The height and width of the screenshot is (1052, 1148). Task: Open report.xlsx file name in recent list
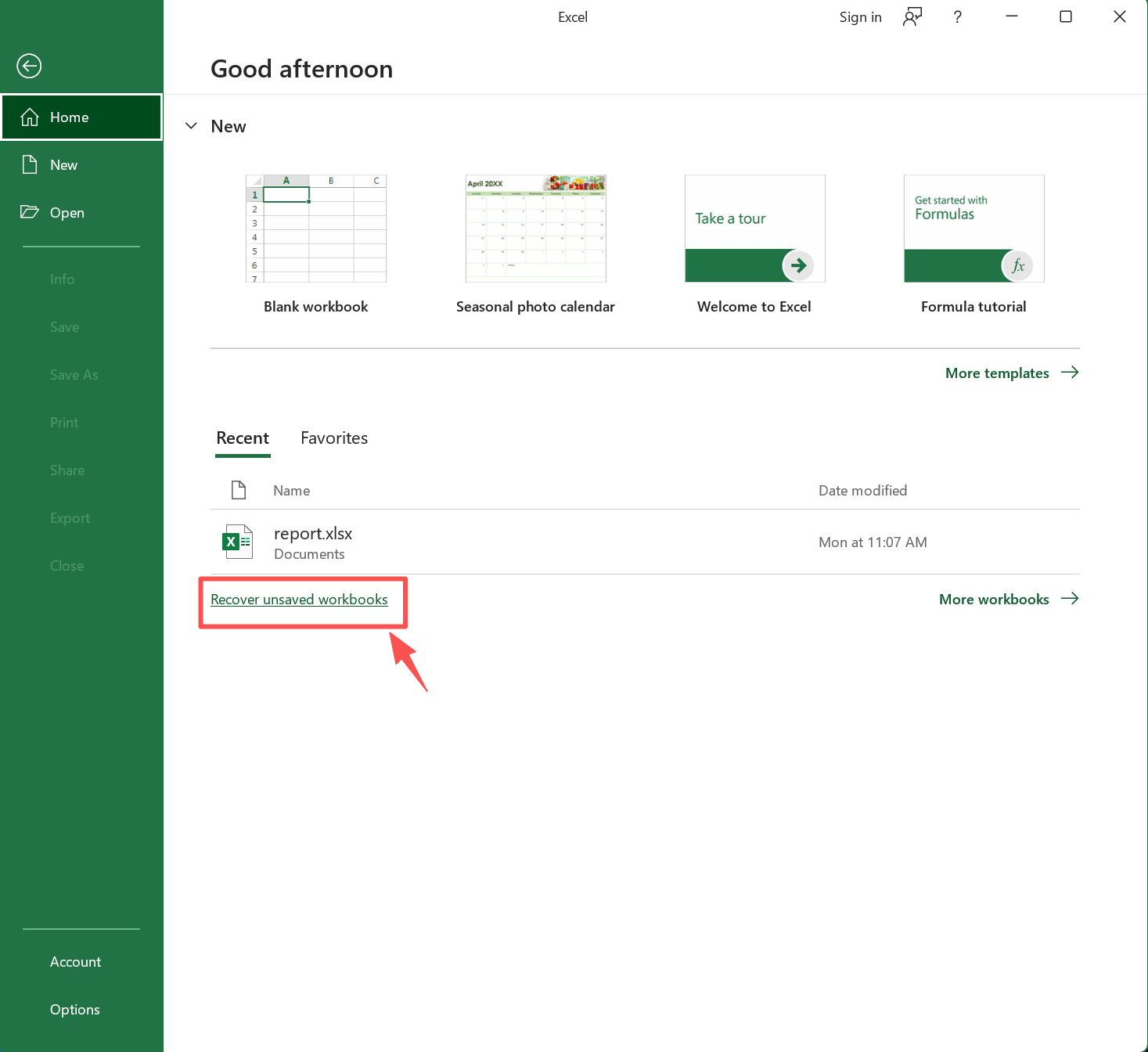point(313,534)
